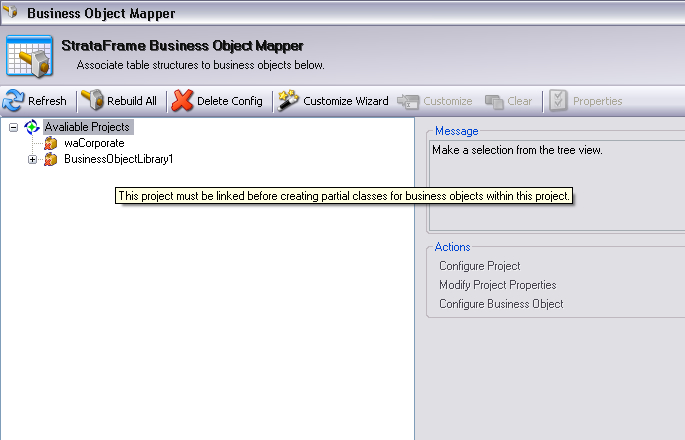
Task: Select the Avaliable Projects root label
Action: click(x=87, y=128)
